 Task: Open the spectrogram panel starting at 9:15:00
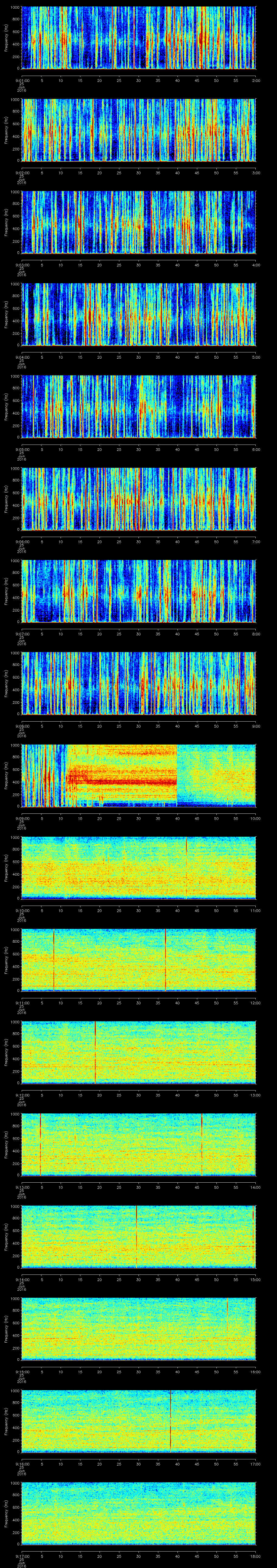click(138, 1329)
